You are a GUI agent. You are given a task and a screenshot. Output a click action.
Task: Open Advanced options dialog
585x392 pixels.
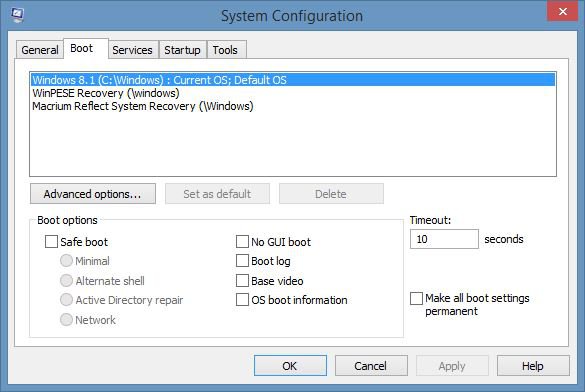pos(93,194)
